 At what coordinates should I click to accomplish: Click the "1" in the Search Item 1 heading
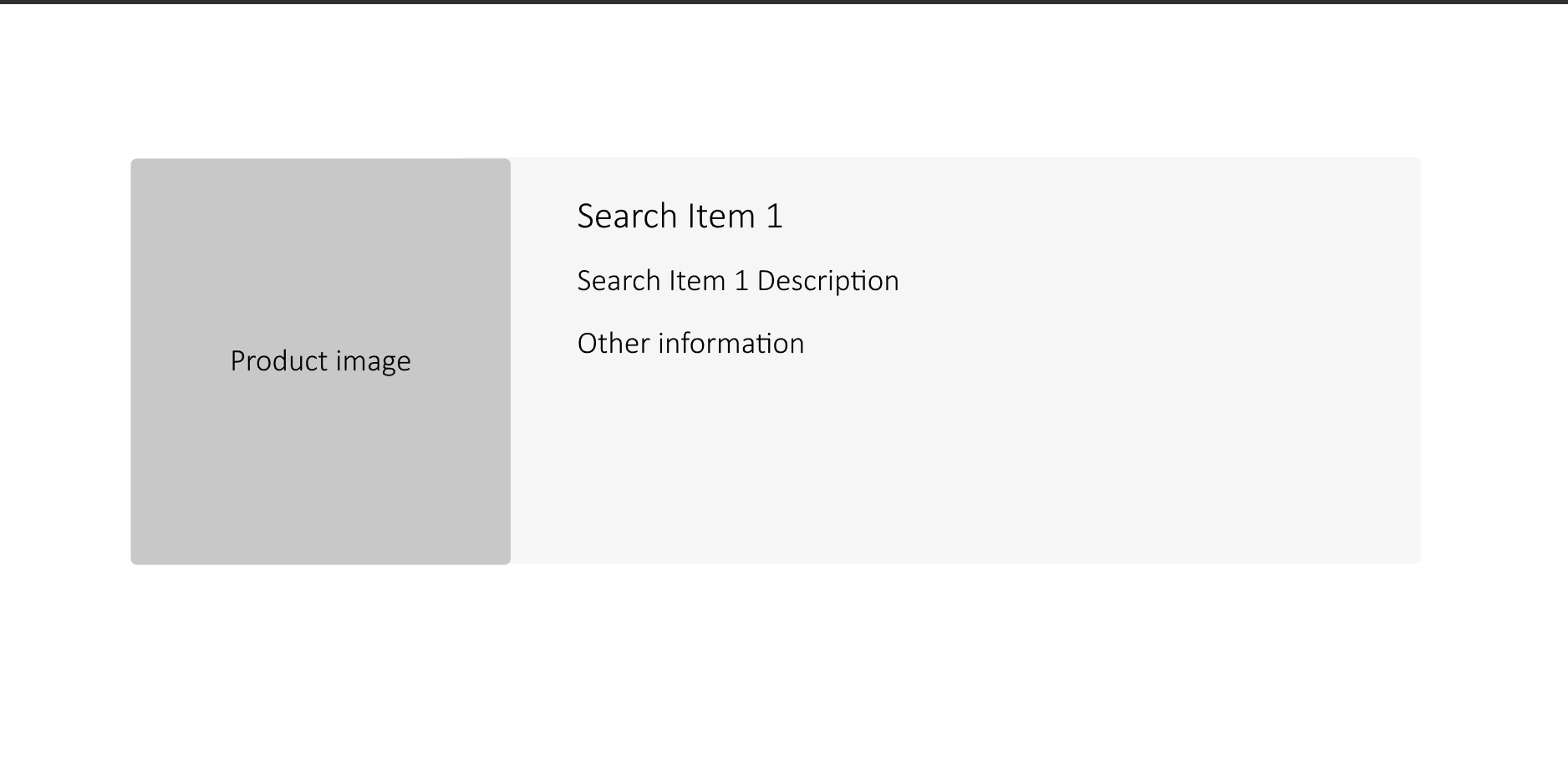pyautogui.click(x=774, y=217)
